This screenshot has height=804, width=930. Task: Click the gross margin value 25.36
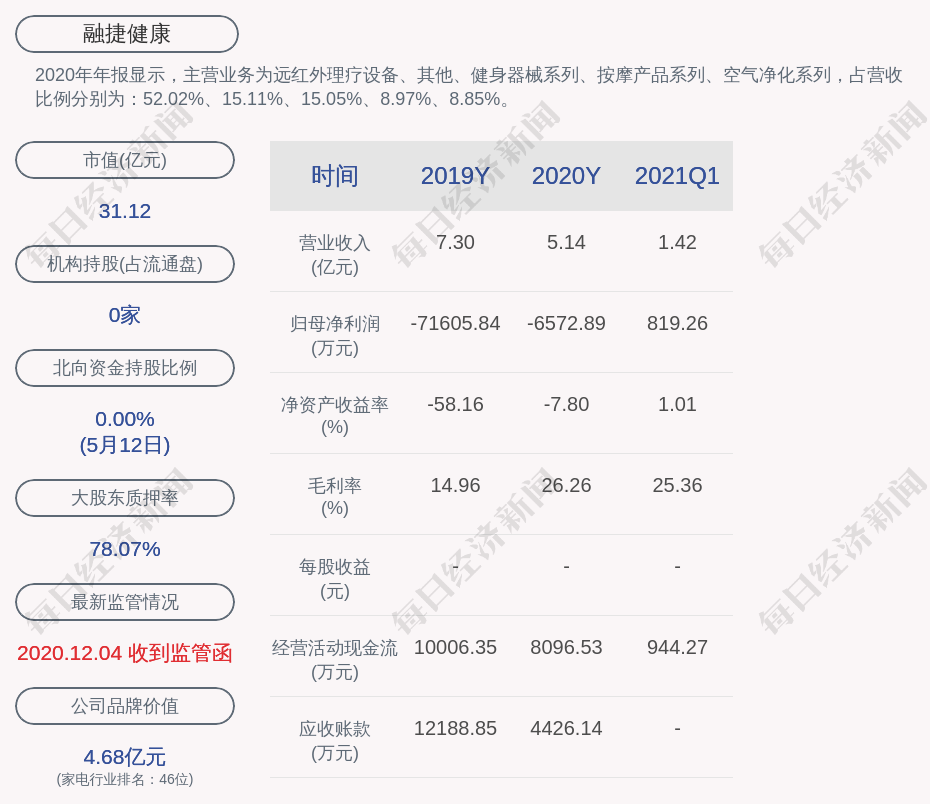tap(677, 486)
